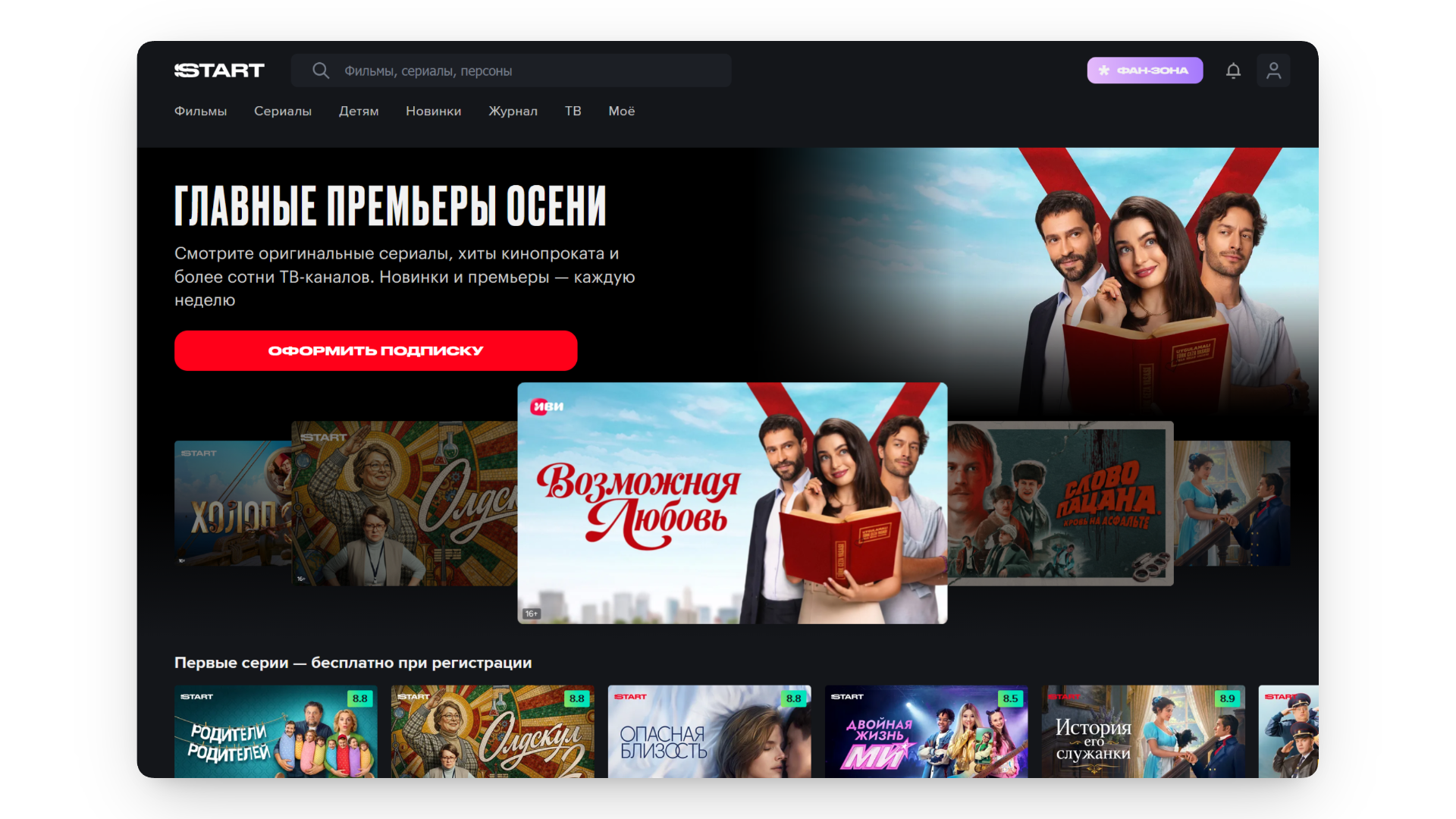
Task: Click the START logo in header
Action: tap(219, 71)
